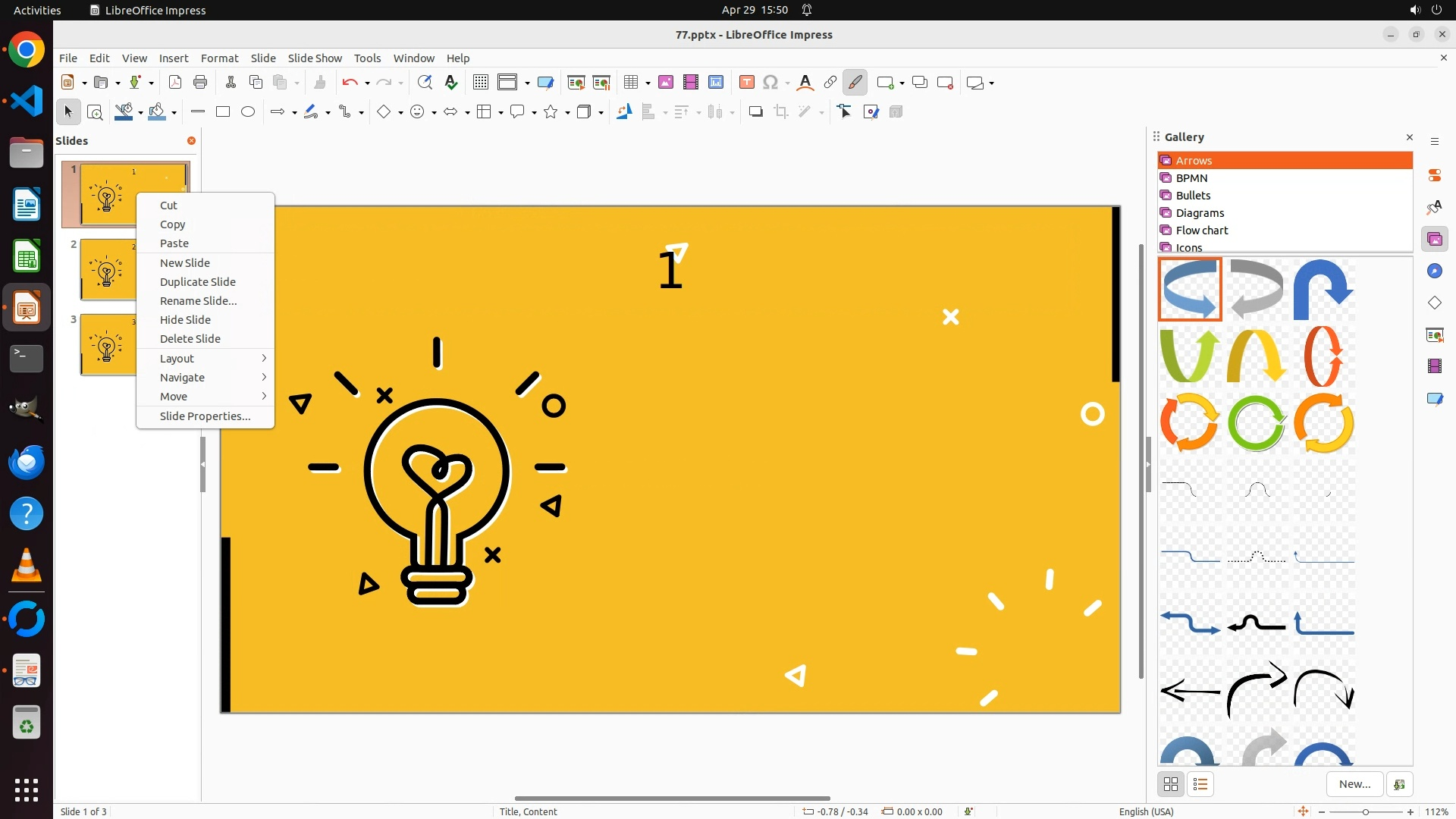Choose Duplicate Slide from context menu
The height and width of the screenshot is (819, 1456).
pyautogui.click(x=197, y=282)
